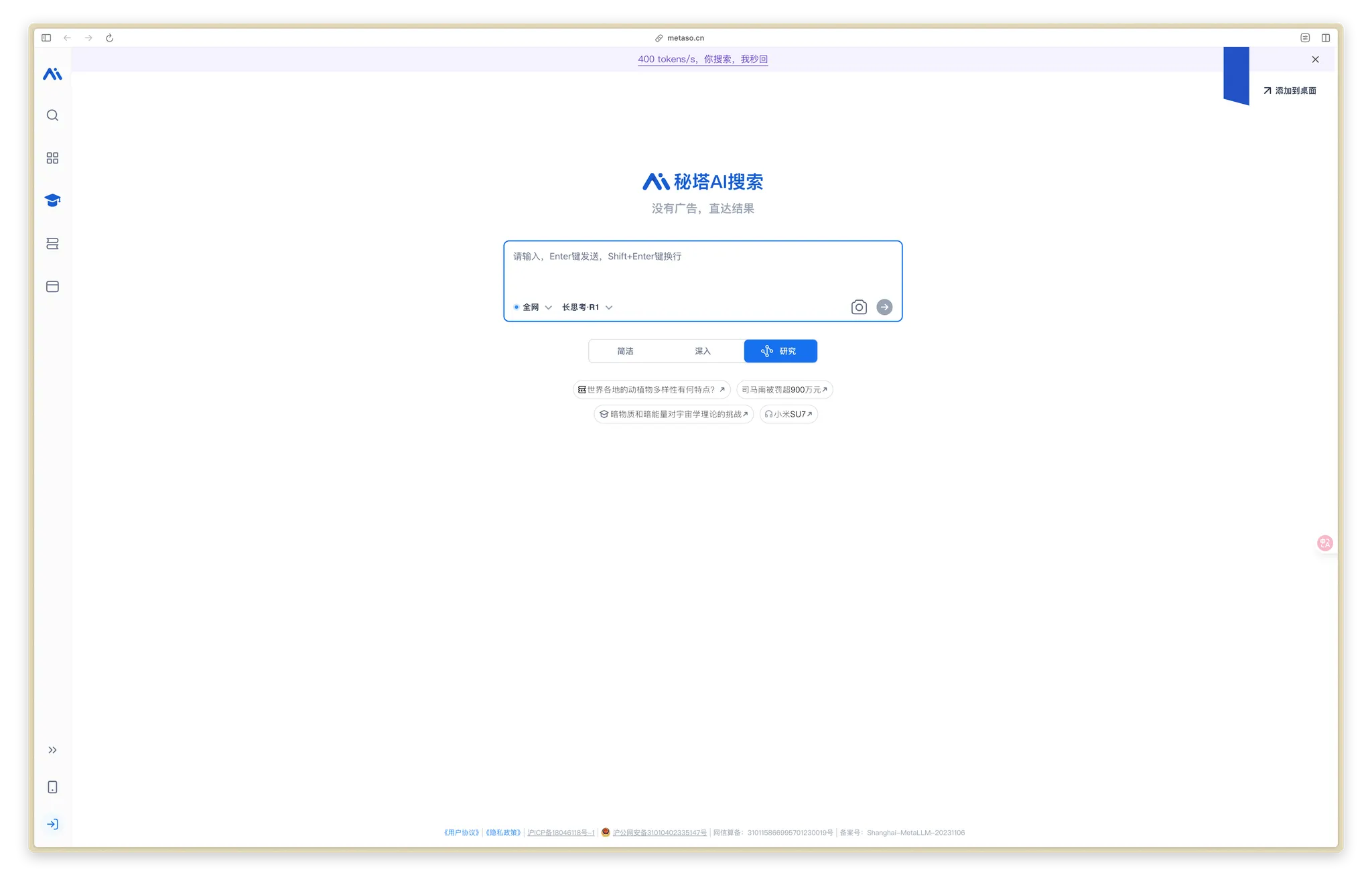
Task: Select the 全网 search scope radio button
Action: coord(517,307)
